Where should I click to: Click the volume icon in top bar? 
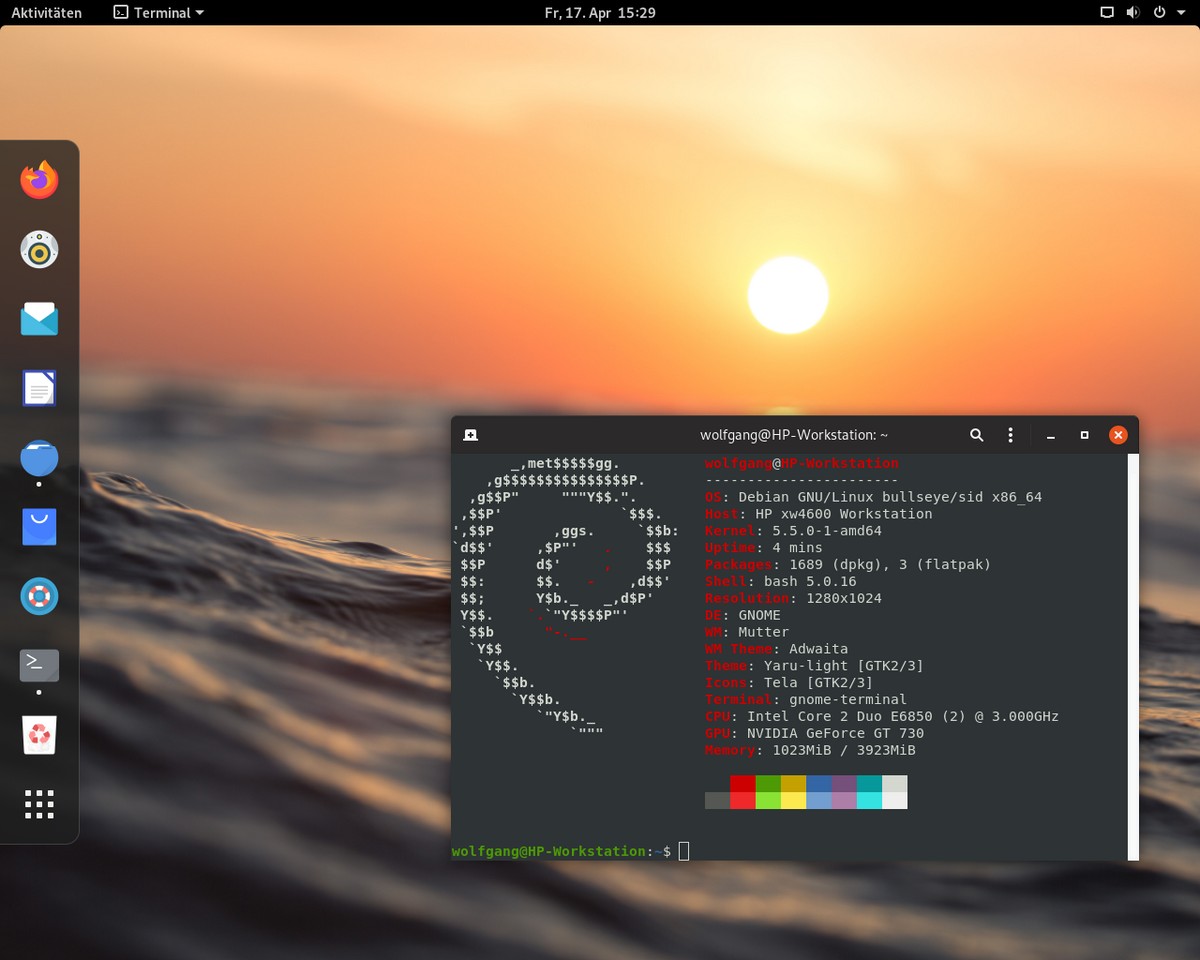pos(1133,13)
